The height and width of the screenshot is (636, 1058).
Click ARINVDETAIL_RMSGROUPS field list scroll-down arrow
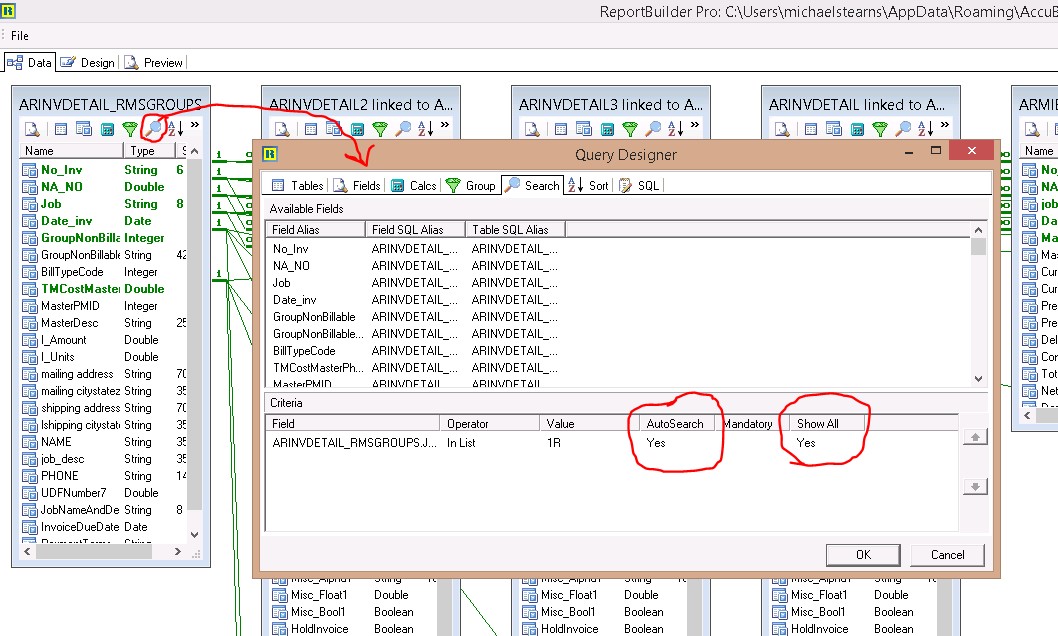pos(194,535)
